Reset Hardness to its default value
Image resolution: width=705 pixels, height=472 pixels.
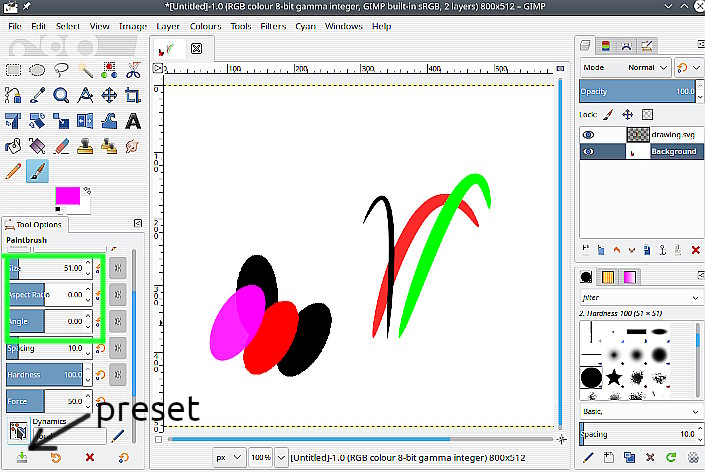click(99, 375)
